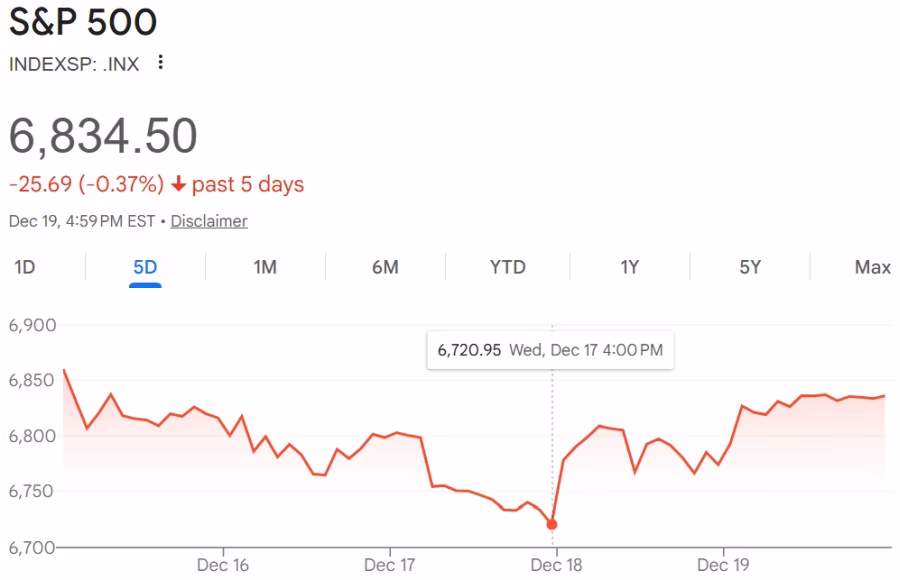Switch chart to 6M range
Viewport: 900px width, 580px height.
[385, 267]
